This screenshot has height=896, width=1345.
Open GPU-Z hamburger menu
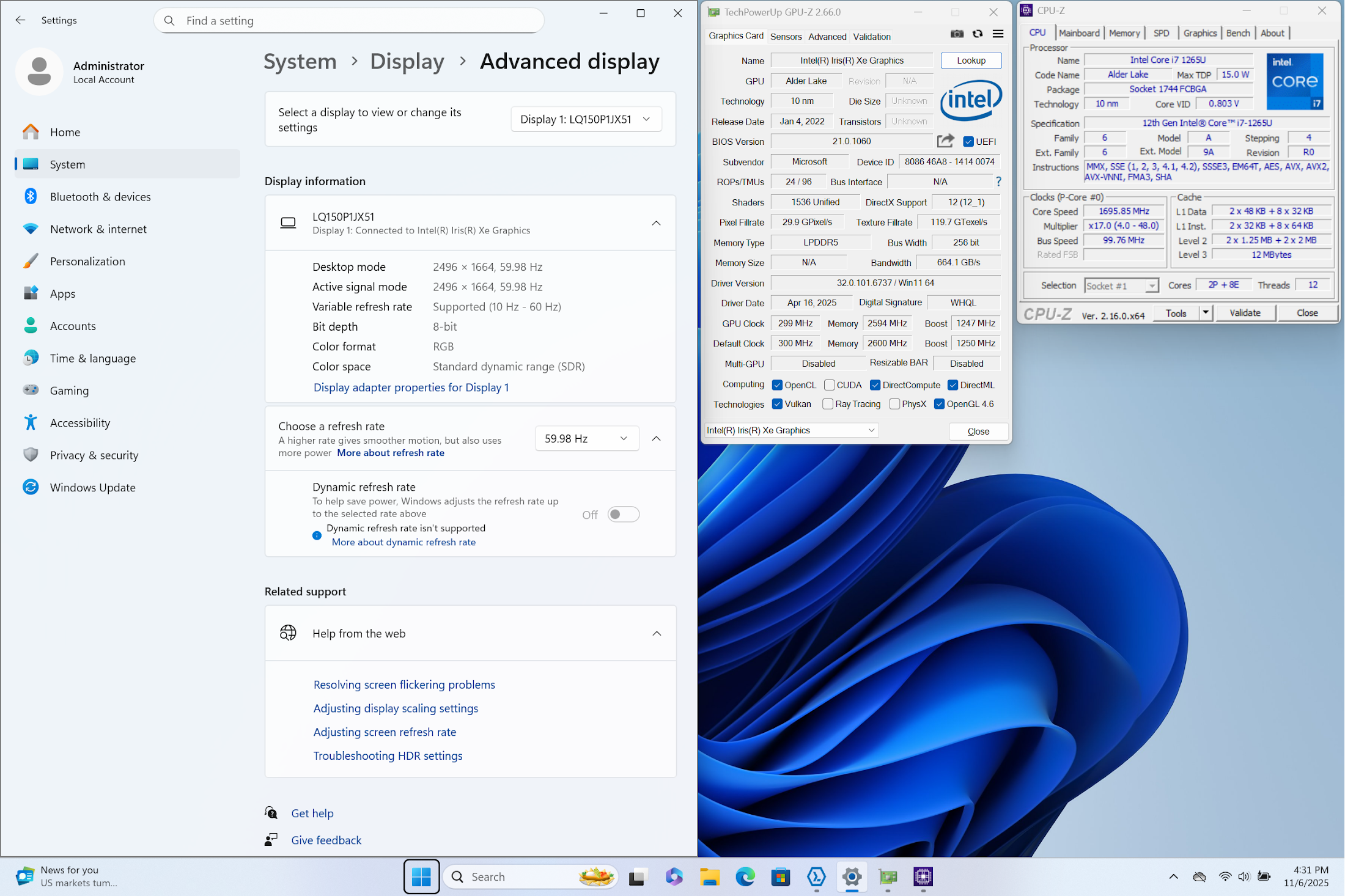pyautogui.click(x=998, y=34)
